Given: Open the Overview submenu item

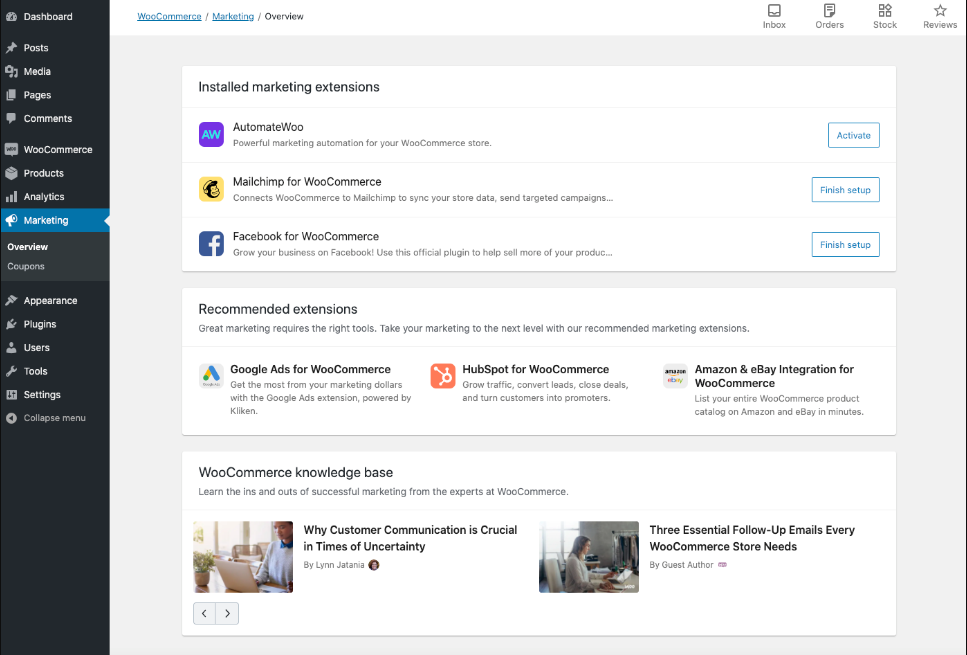Looking at the screenshot, I should click(28, 247).
